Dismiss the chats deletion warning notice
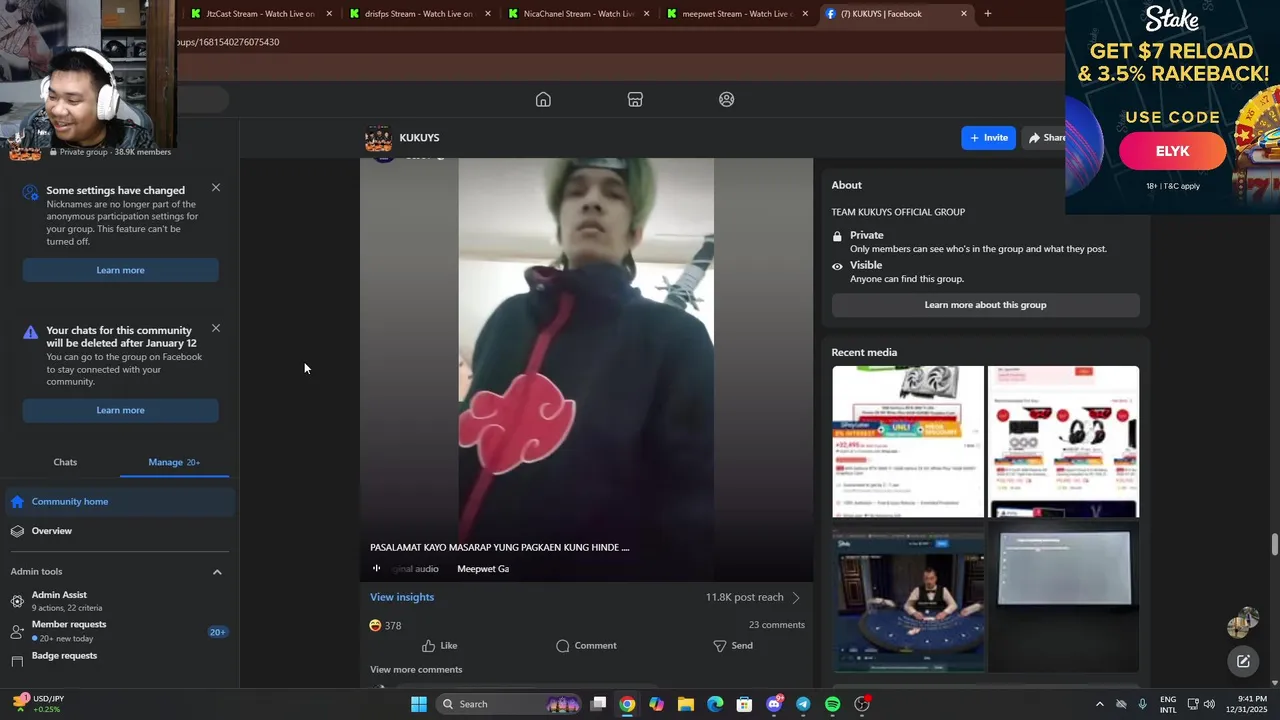This screenshot has height=720, width=1280. pyautogui.click(x=216, y=328)
